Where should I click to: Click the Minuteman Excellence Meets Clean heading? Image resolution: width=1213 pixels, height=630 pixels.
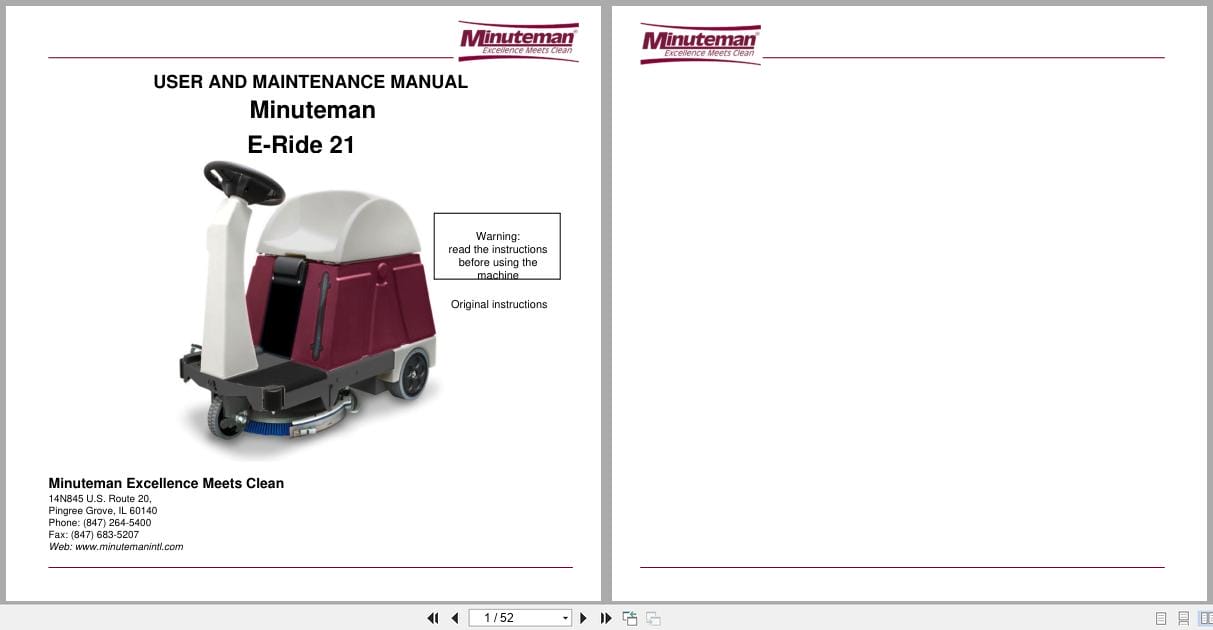click(x=166, y=483)
